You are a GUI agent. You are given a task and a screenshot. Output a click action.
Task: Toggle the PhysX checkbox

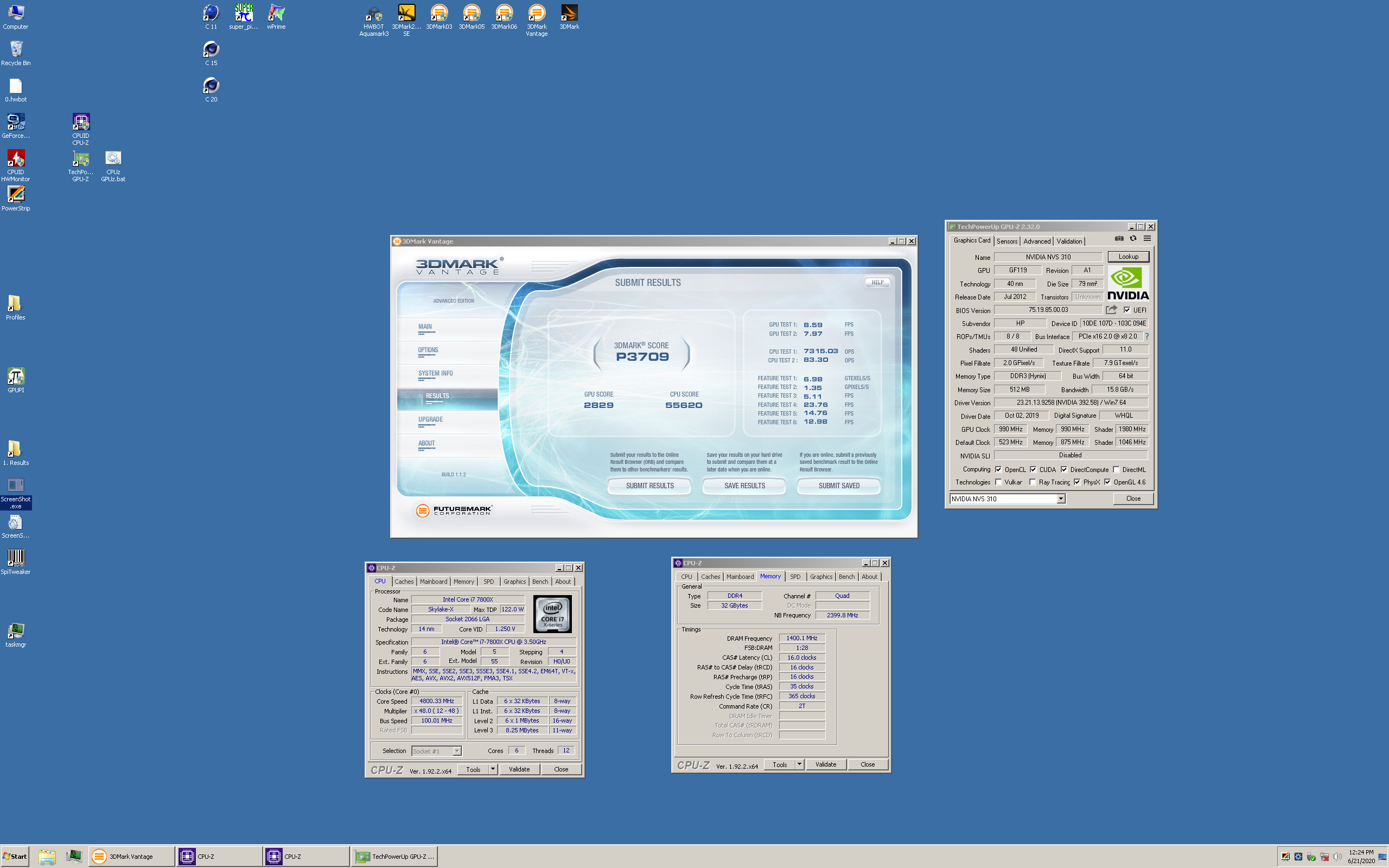point(1077,482)
